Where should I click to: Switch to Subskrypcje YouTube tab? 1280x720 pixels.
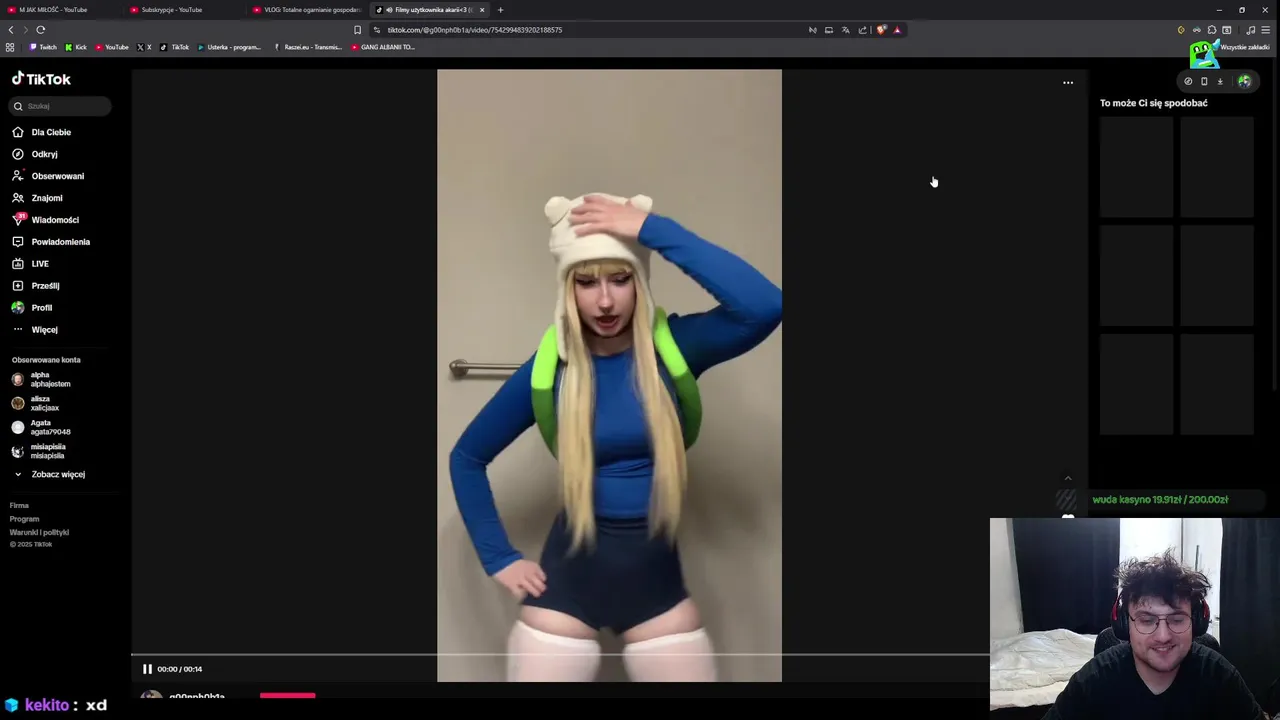183,10
